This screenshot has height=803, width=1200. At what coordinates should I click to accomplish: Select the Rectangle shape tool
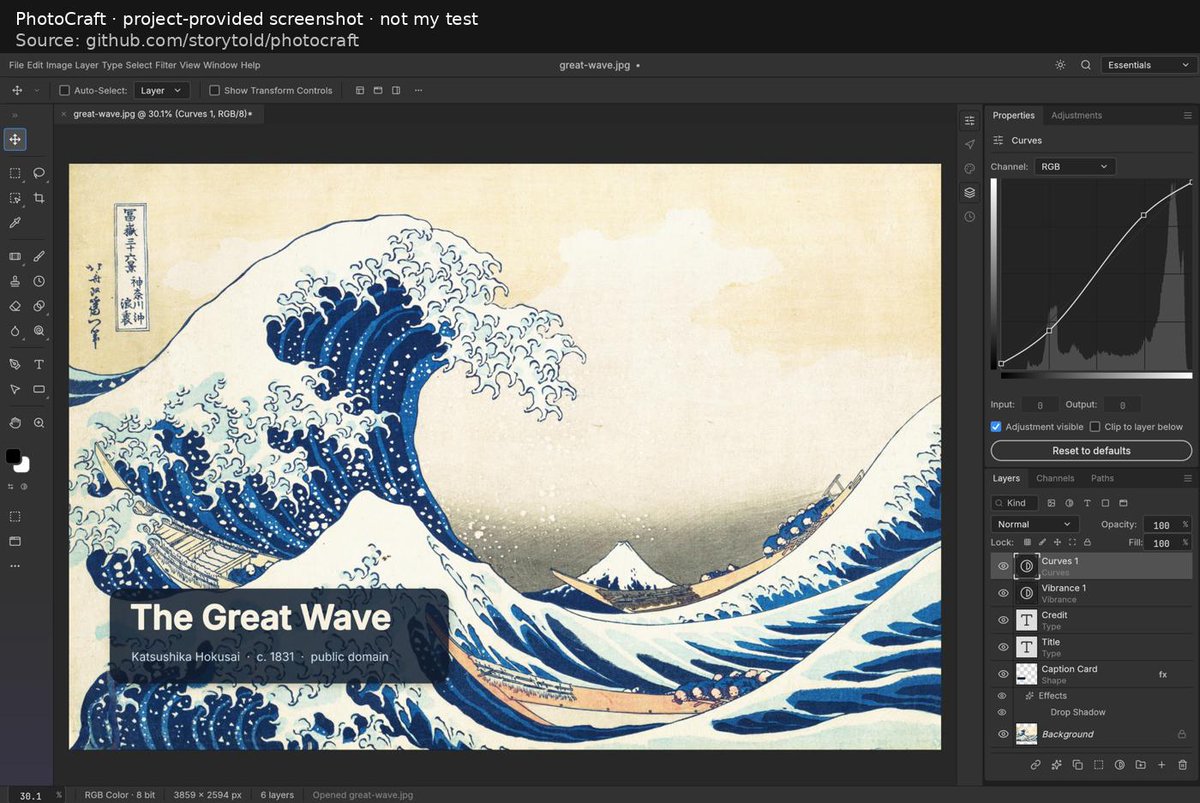pos(39,389)
